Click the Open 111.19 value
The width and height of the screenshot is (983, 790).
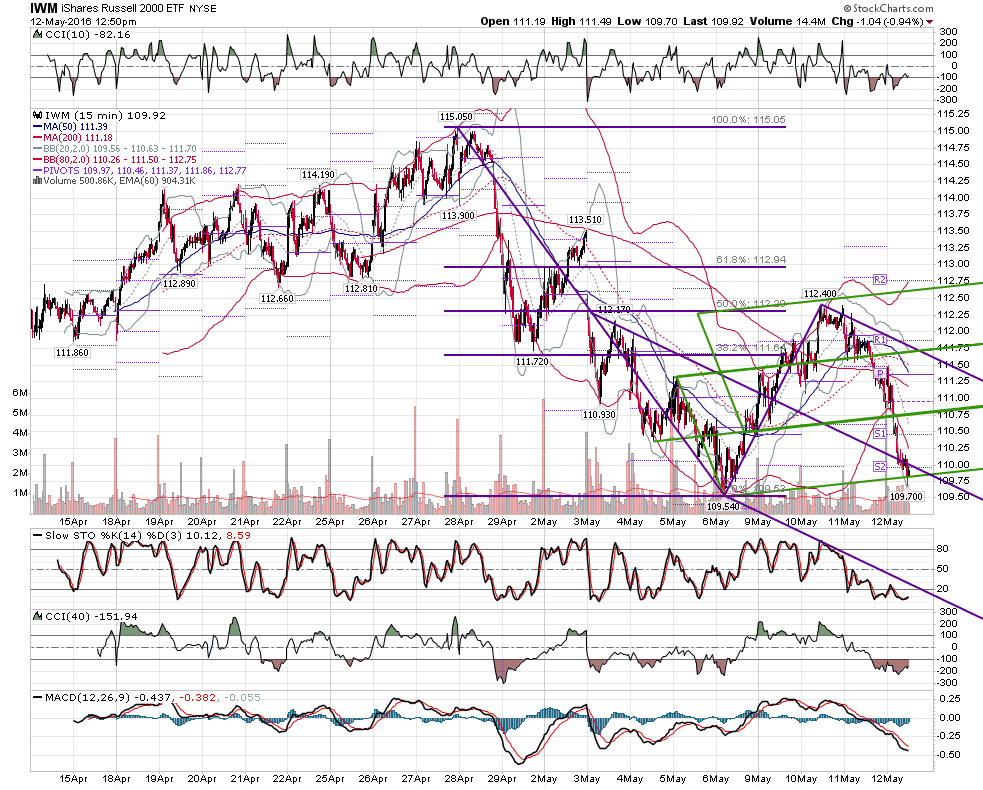[x=513, y=21]
